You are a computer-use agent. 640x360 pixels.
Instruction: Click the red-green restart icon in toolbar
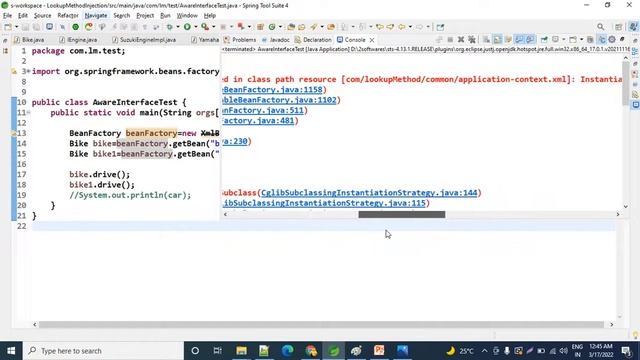(x=89, y=27)
